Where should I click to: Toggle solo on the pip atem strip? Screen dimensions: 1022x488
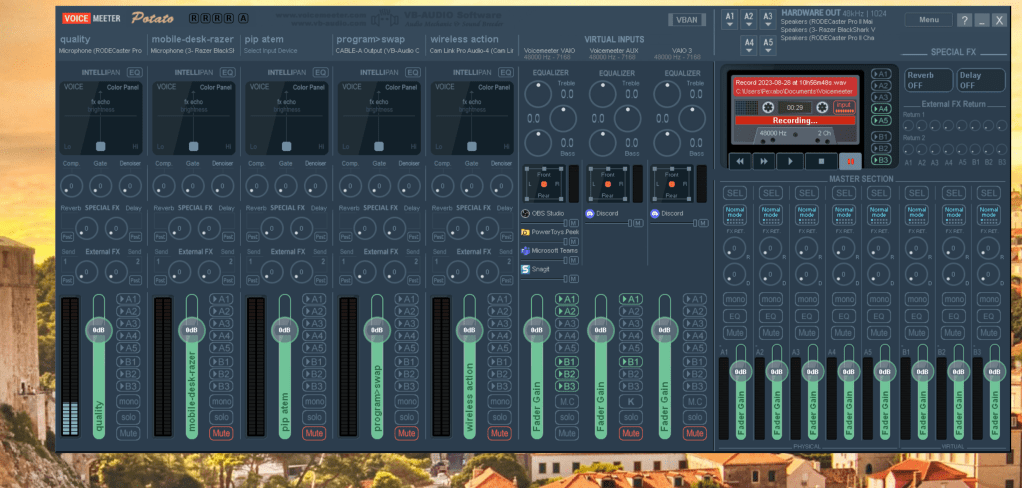pyautogui.click(x=314, y=417)
